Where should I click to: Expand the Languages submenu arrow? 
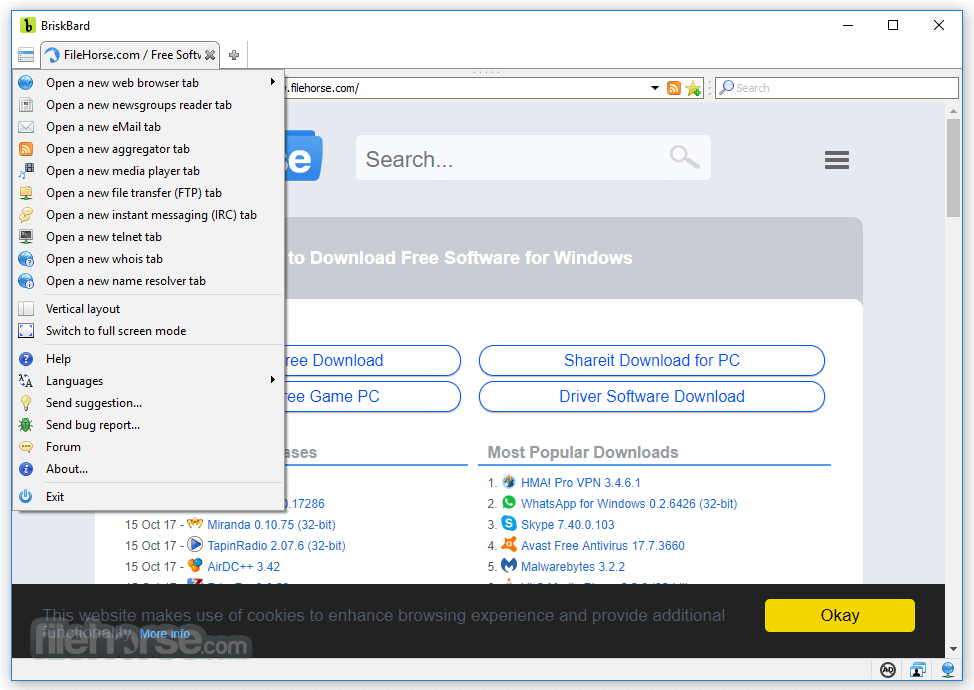(x=273, y=379)
